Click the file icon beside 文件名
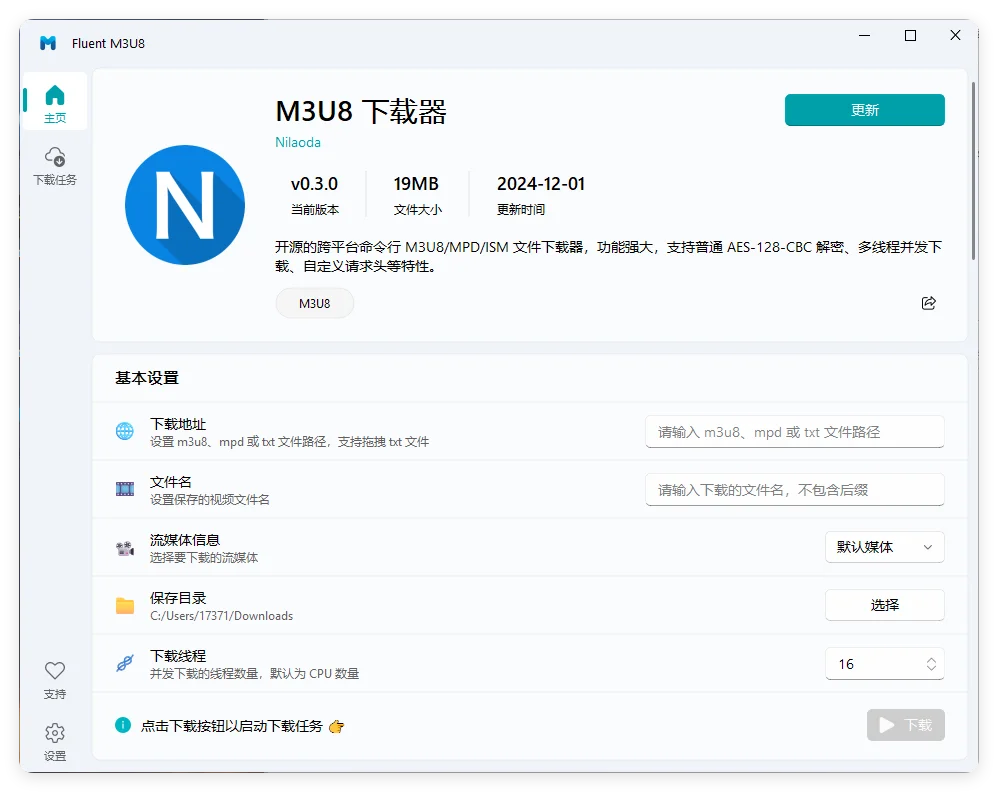Viewport: 998px width, 792px height. pos(124,489)
